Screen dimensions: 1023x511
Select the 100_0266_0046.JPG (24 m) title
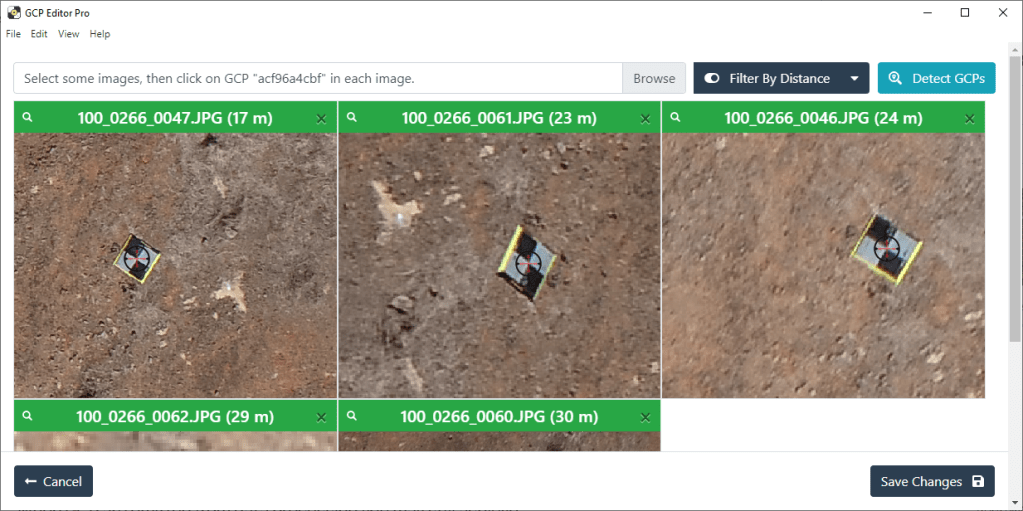(823, 118)
